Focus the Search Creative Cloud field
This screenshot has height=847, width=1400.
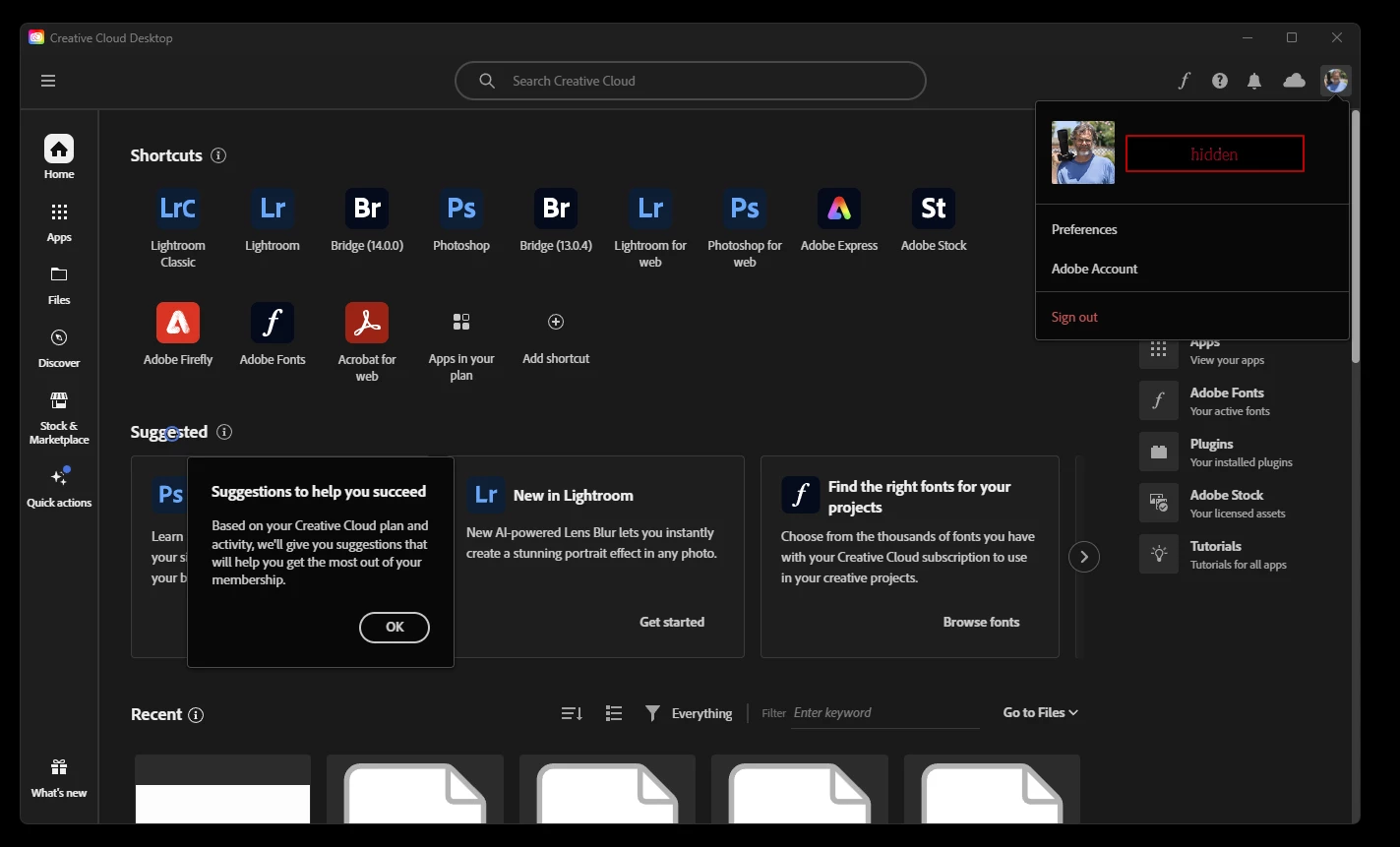pos(691,81)
